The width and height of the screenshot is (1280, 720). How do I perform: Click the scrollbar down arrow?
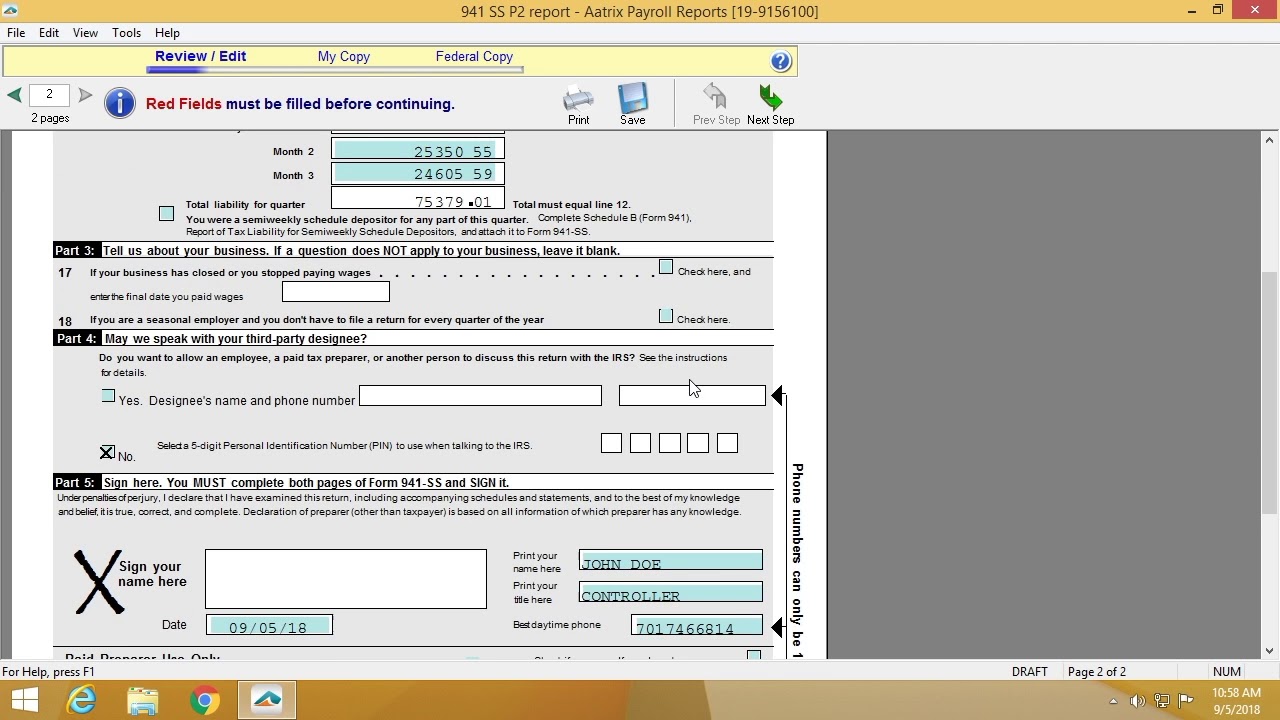(x=1269, y=651)
